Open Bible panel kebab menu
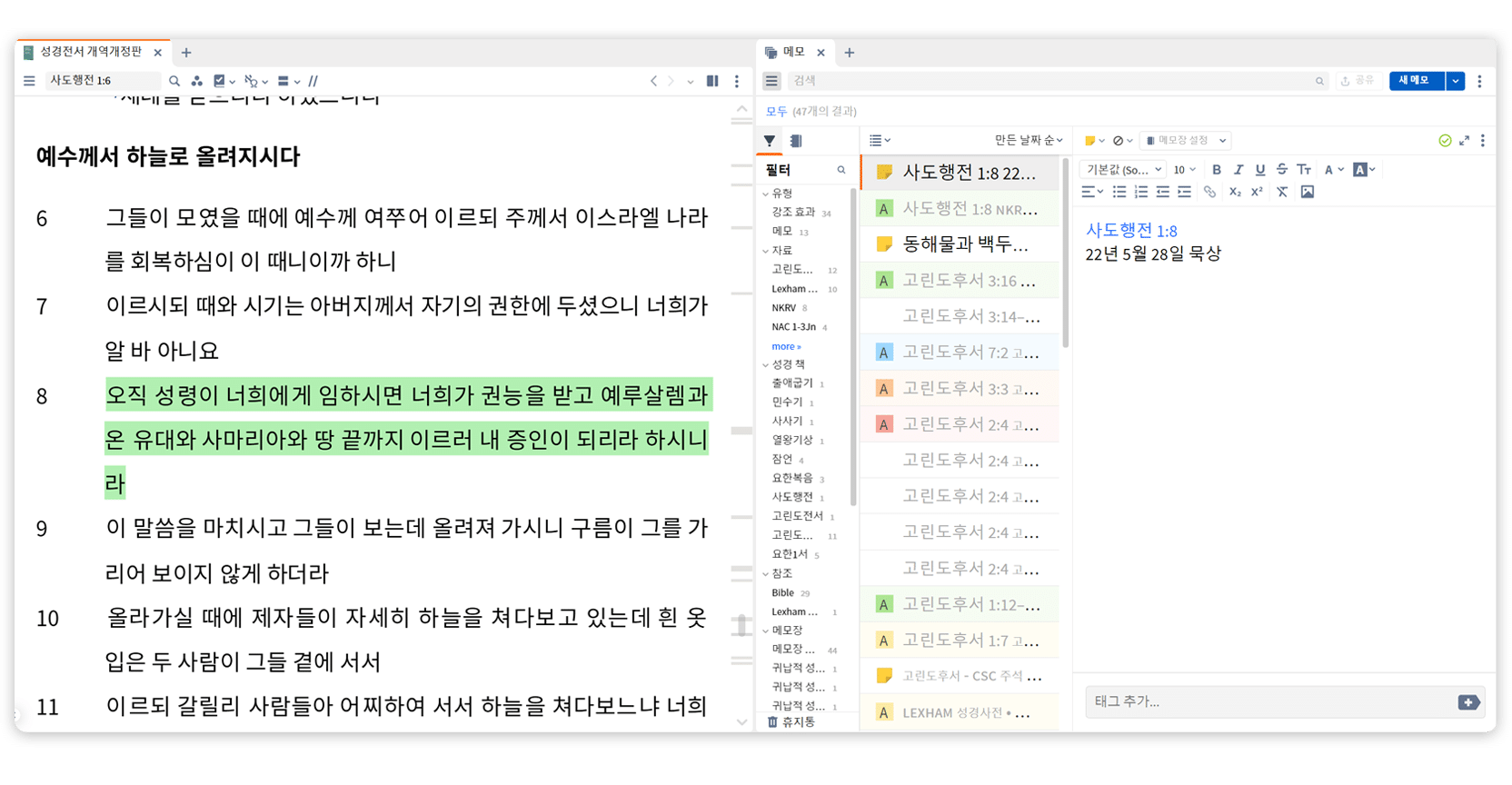Image resolution: width=1512 pixels, height=785 pixels. coord(737,81)
